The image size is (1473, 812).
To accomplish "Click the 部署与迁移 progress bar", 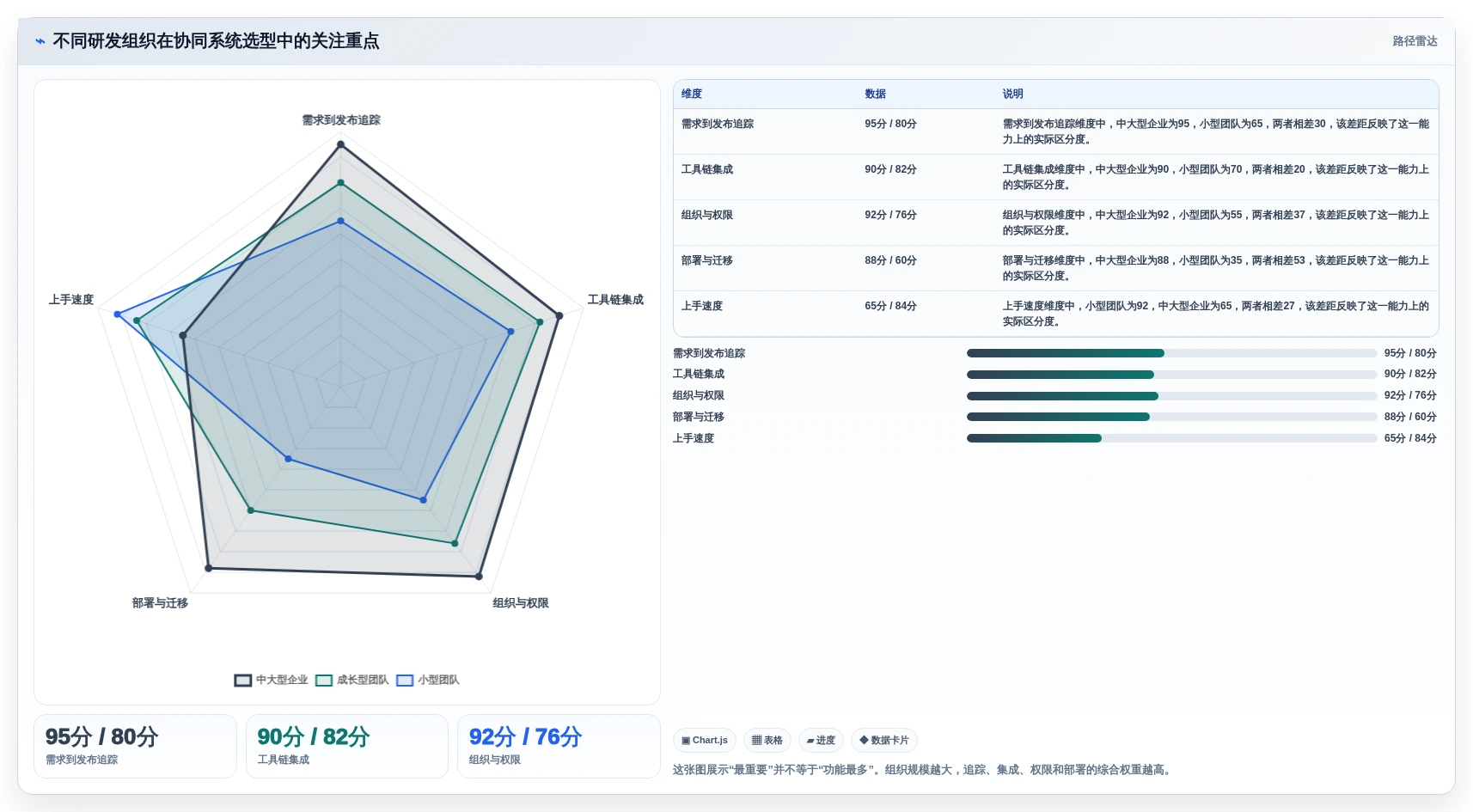I will pyautogui.click(x=1172, y=417).
